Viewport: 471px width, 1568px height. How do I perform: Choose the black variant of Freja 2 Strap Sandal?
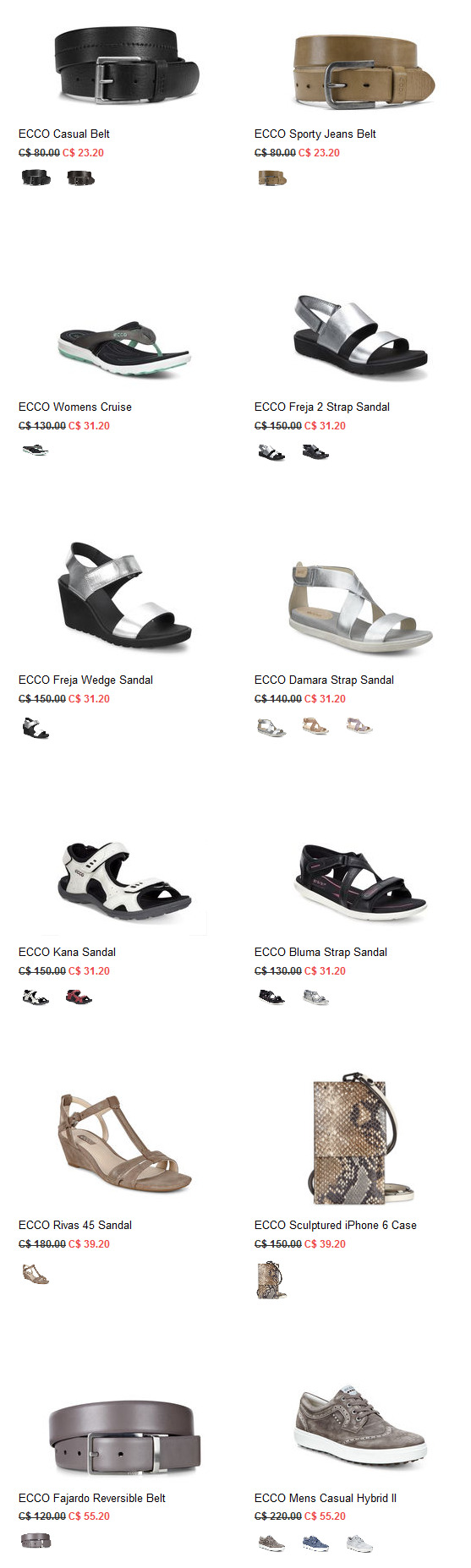point(315,452)
